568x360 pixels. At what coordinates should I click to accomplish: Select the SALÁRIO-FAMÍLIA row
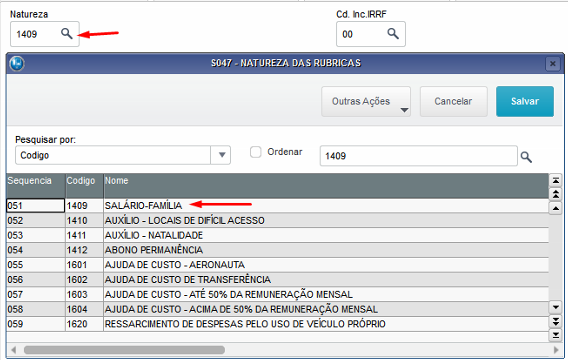[277, 206]
